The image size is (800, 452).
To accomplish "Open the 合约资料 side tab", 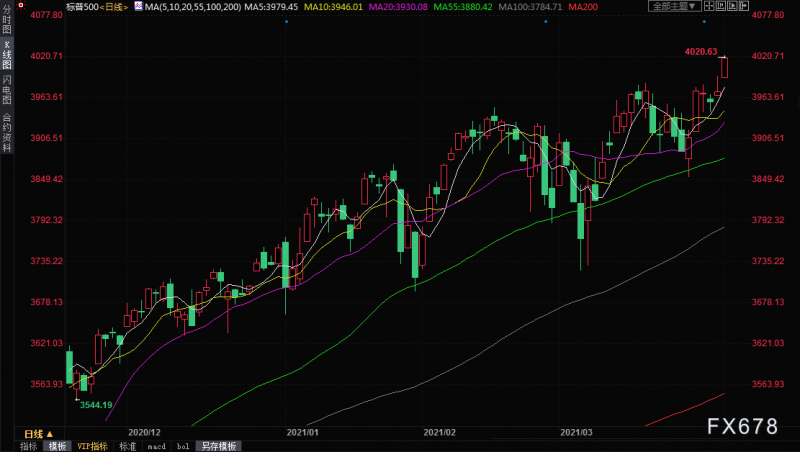I will pos(7,132).
